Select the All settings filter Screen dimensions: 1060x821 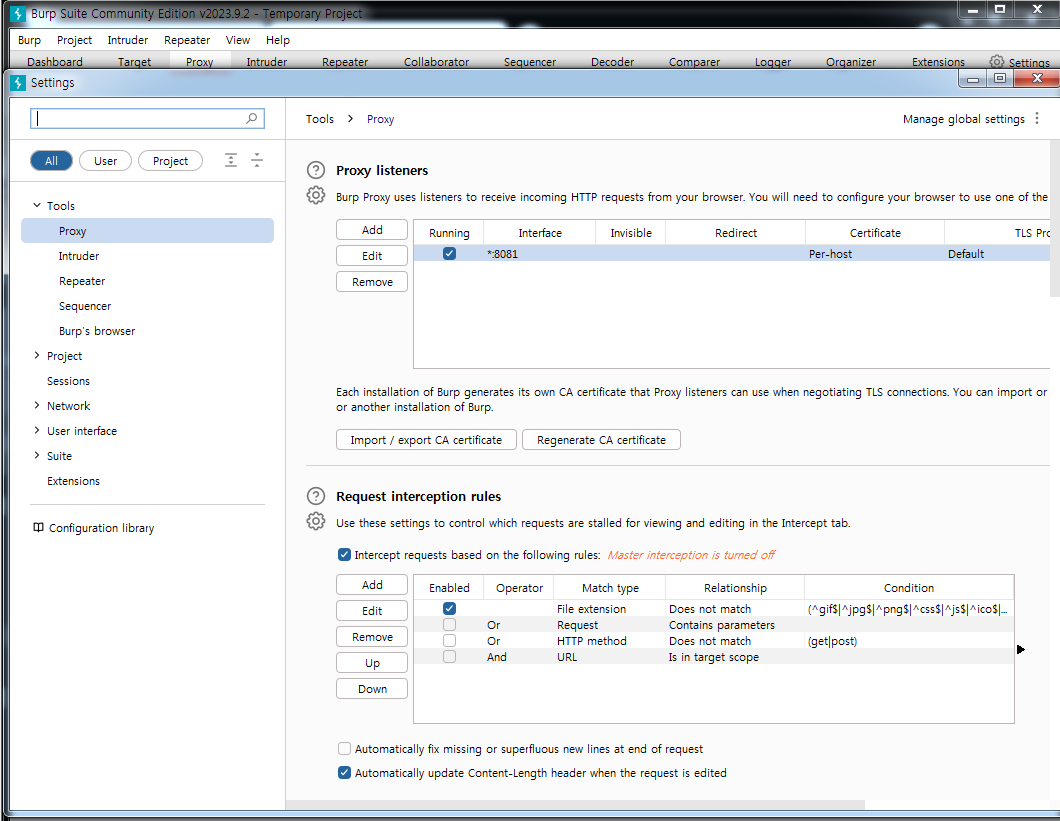51,160
